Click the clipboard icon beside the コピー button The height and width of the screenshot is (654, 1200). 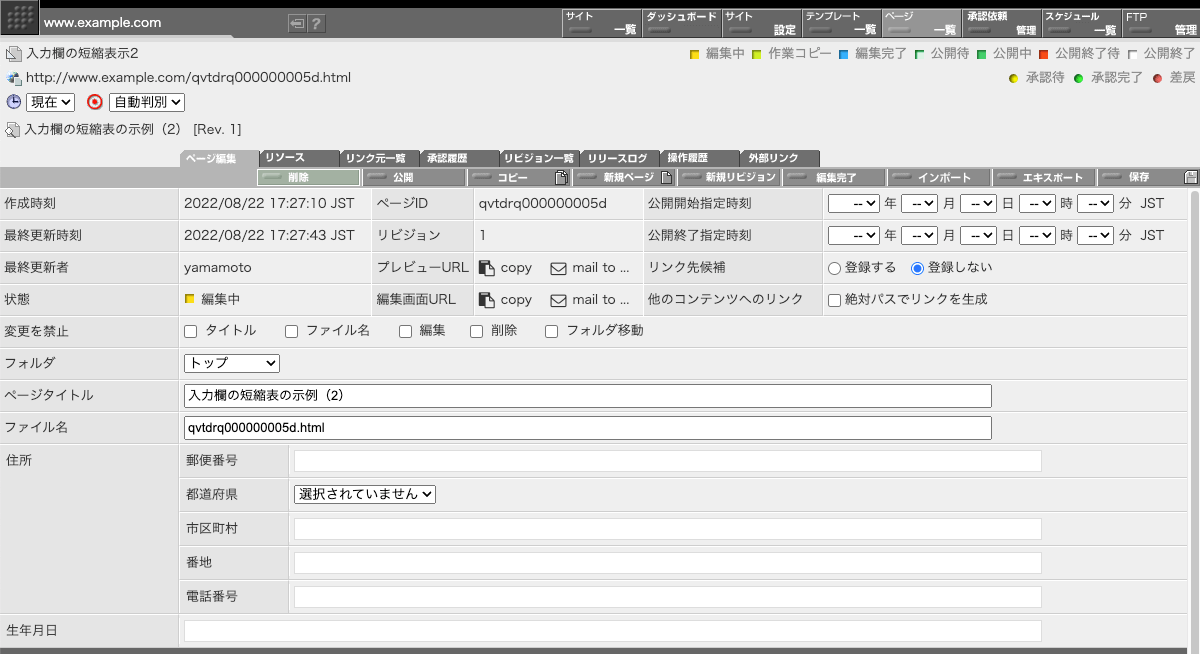[x=561, y=177]
